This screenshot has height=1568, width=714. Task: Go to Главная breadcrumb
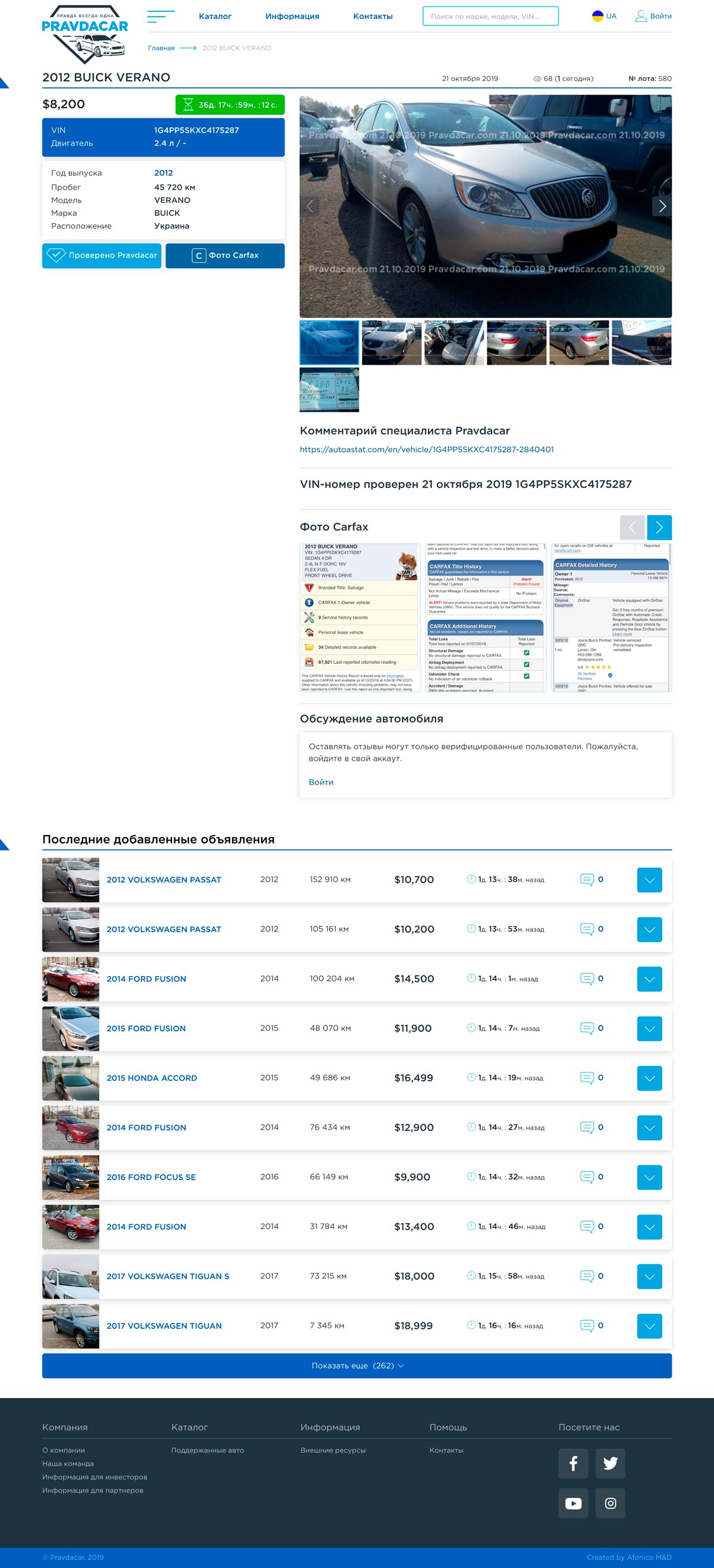161,48
